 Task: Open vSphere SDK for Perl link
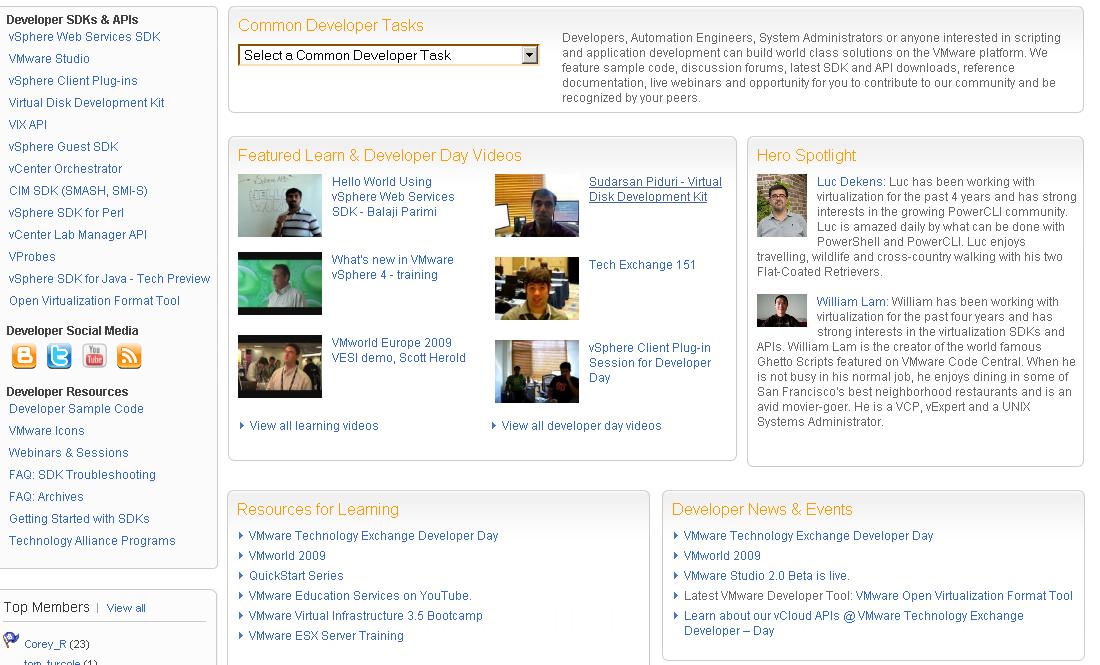(x=66, y=213)
